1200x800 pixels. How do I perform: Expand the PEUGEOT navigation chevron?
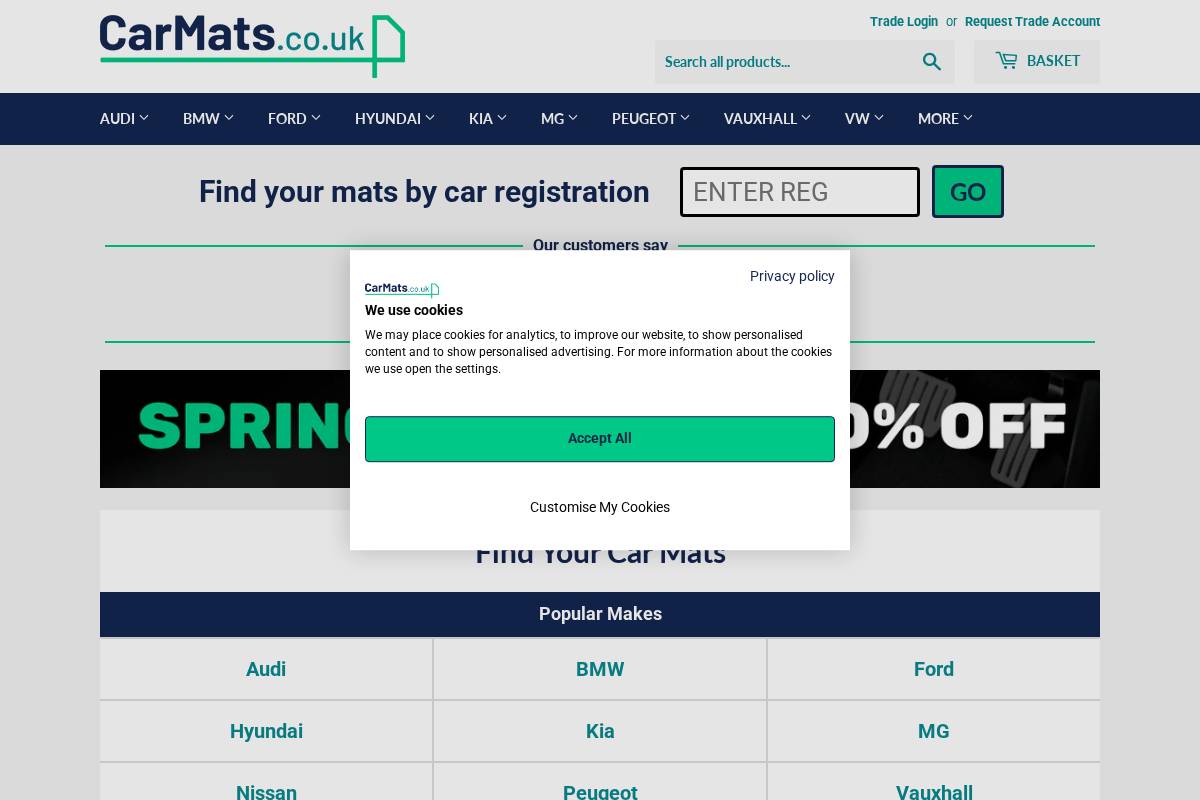point(685,118)
